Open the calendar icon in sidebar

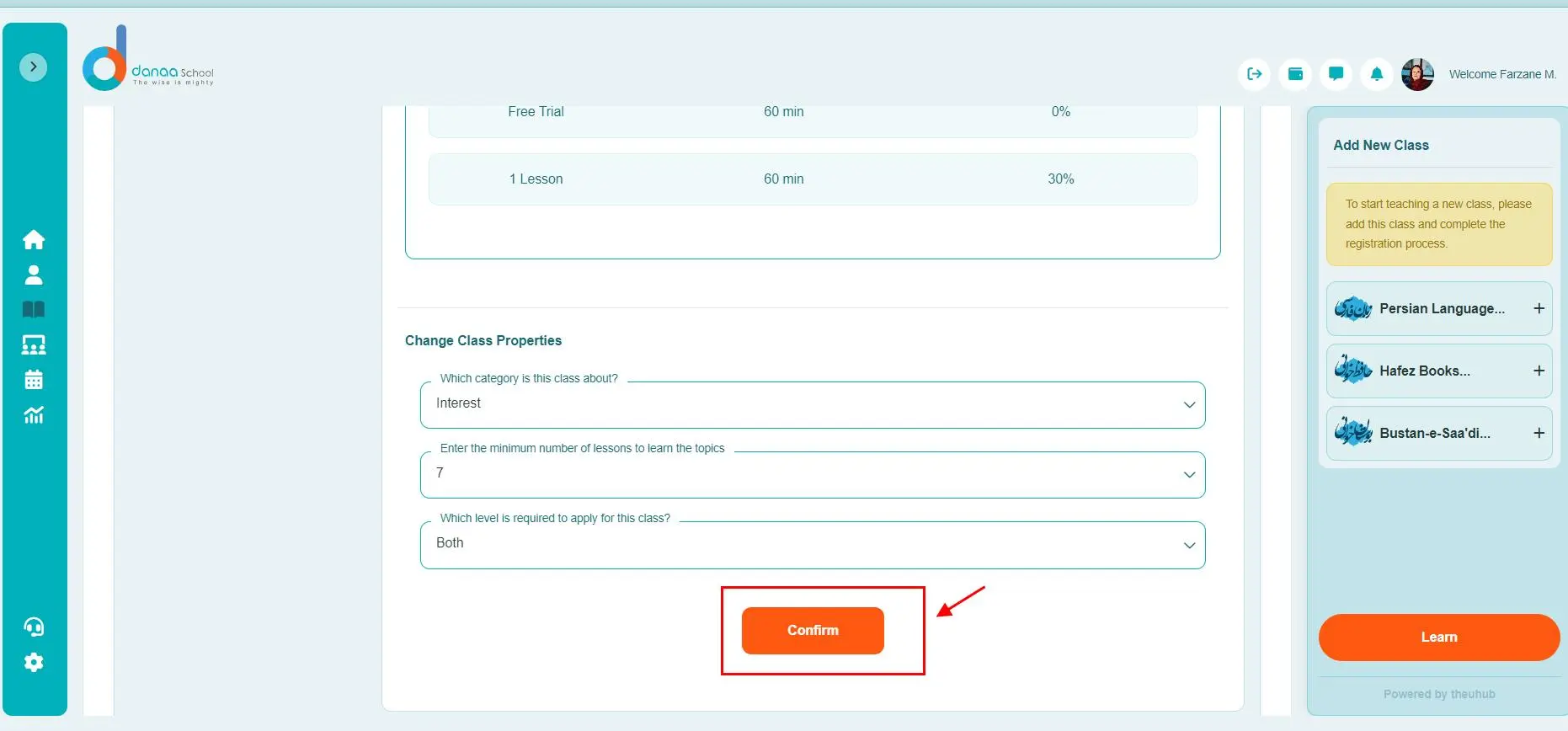pyautogui.click(x=34, y=380)
